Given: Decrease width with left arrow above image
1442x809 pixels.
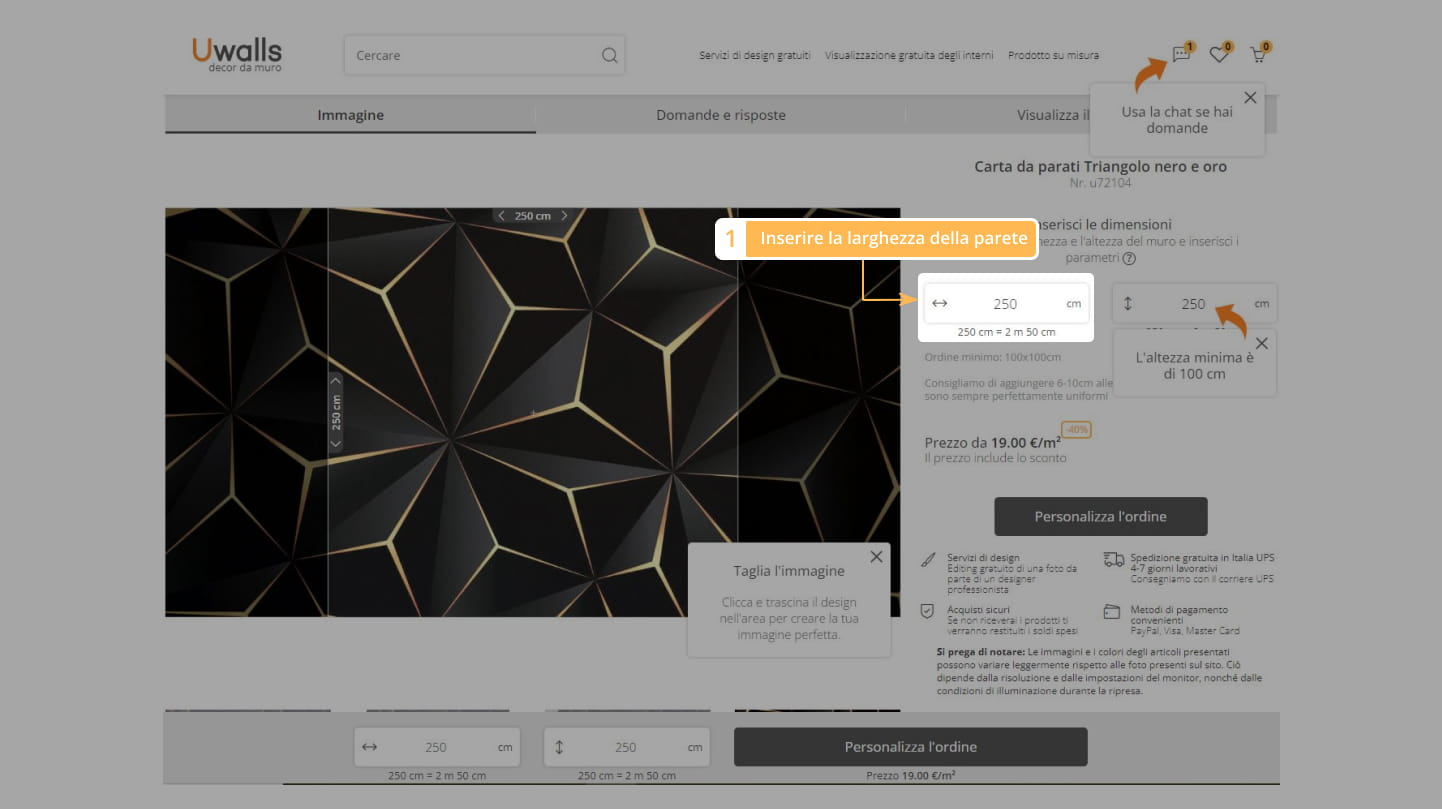Looking at the screenshot, I should point(501,216).
